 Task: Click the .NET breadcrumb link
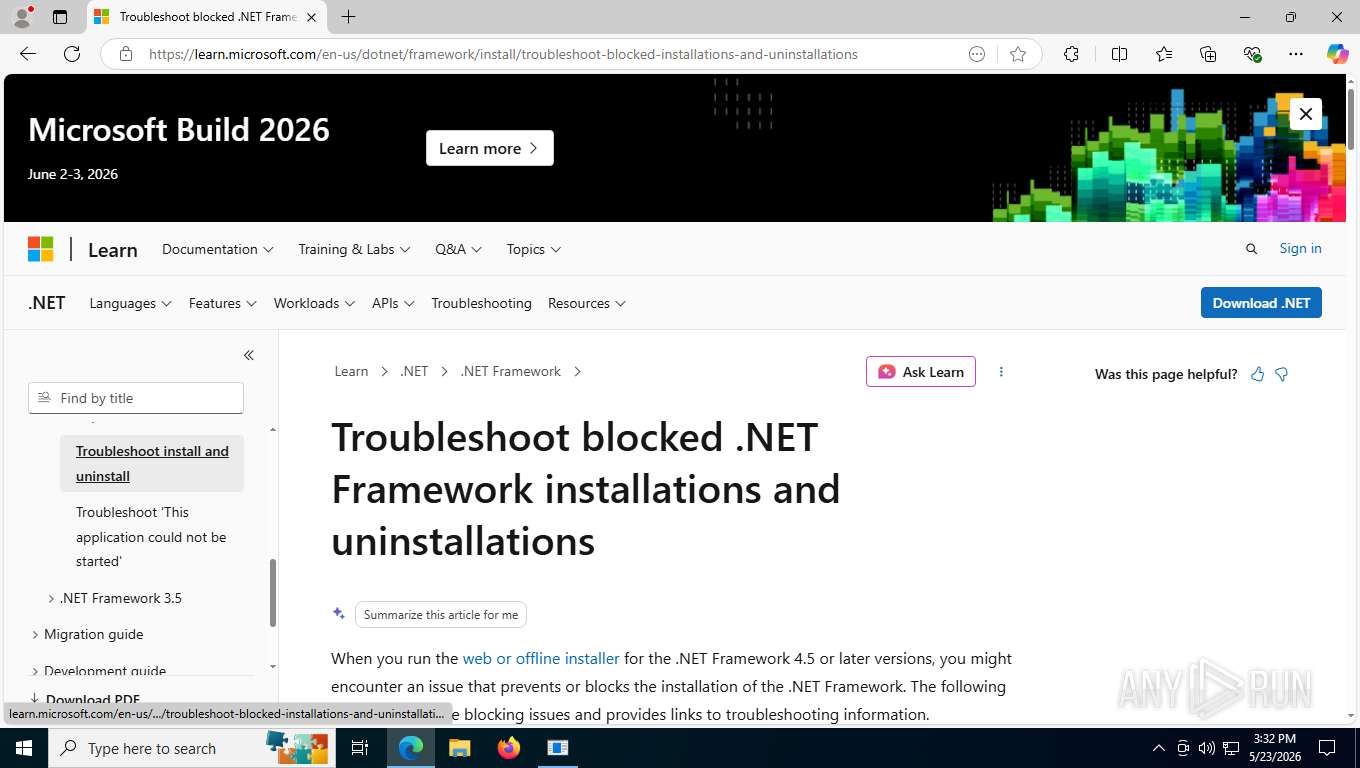414,371
